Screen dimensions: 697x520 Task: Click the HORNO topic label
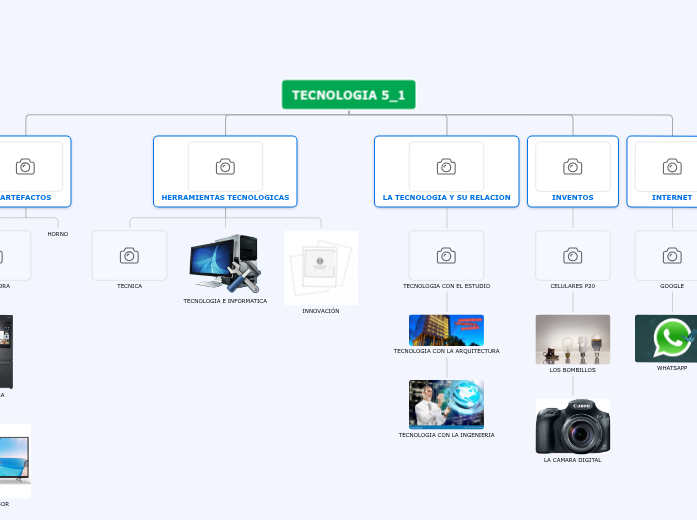pos(58,234)
